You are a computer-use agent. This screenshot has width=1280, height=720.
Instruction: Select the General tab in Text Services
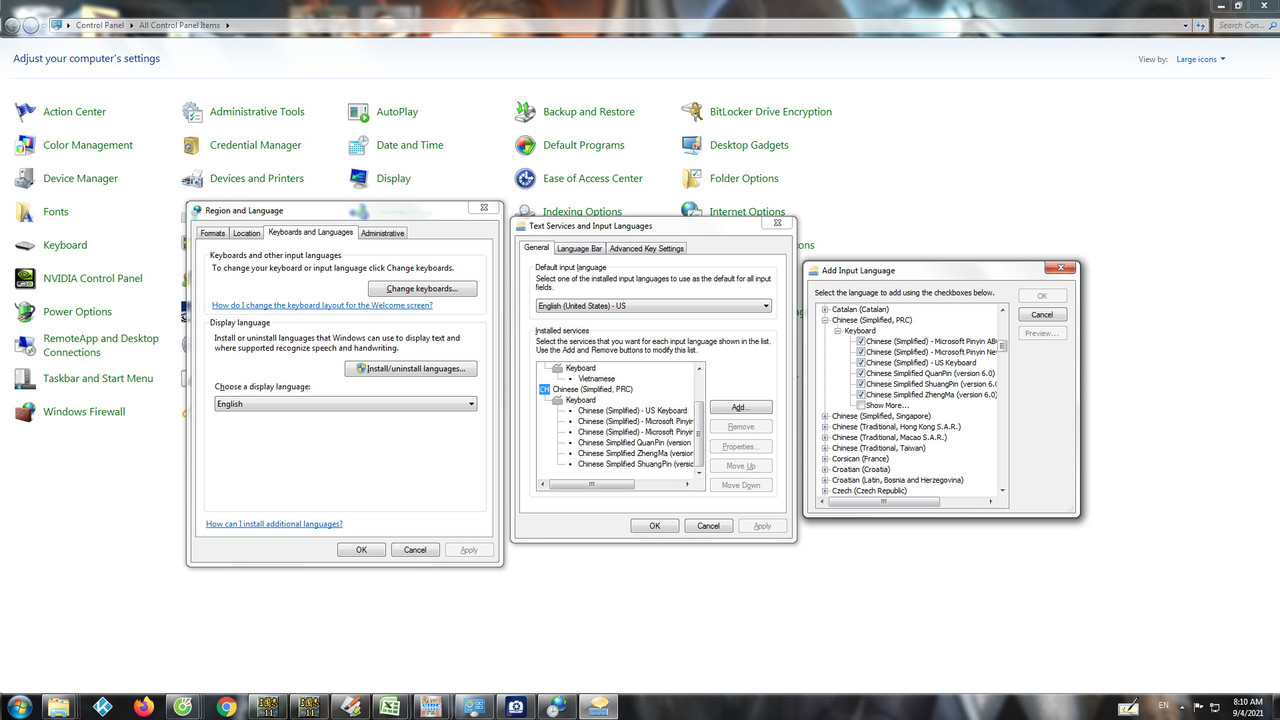[x=536, y=247]
